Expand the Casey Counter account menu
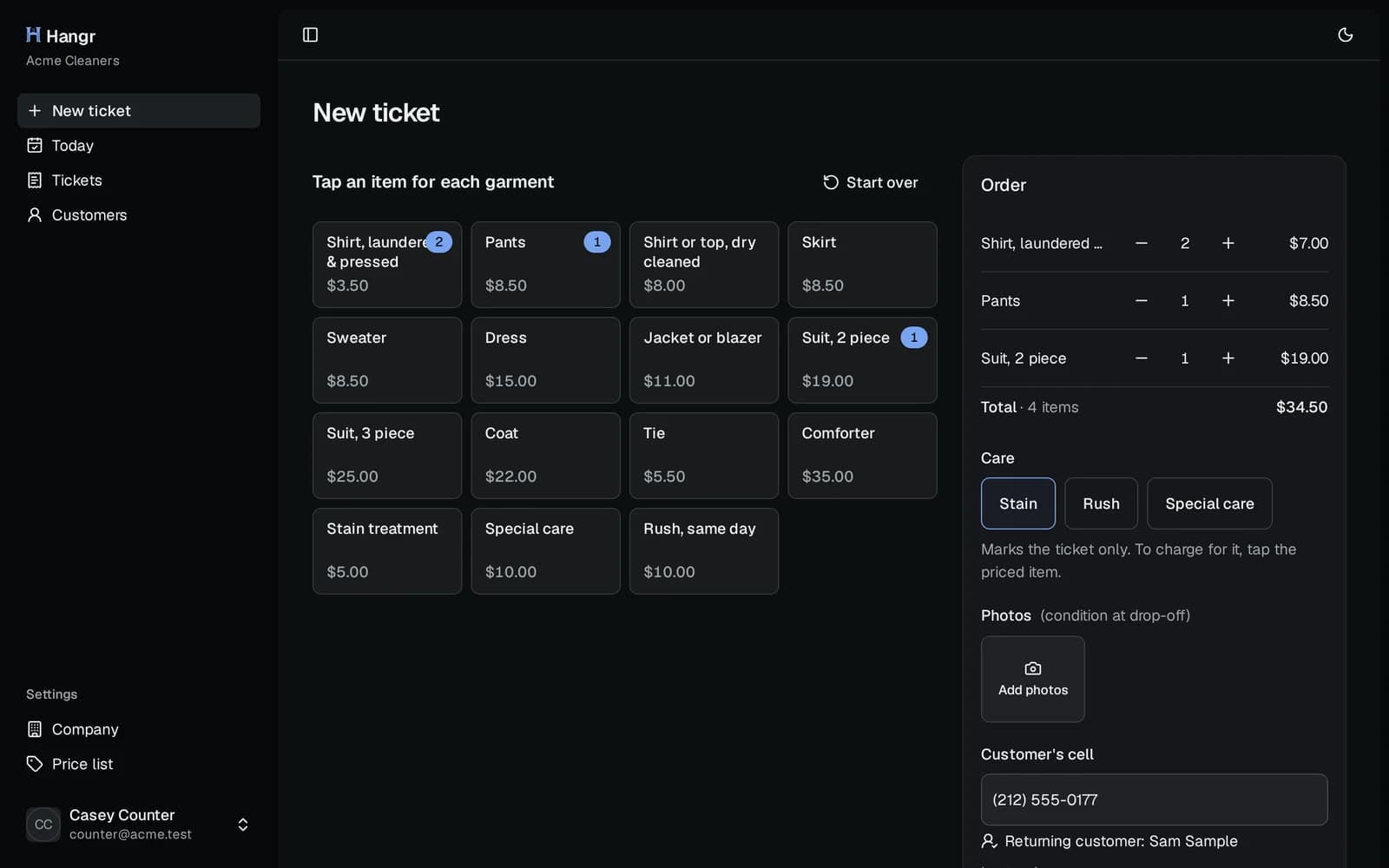Image resolution: width=1389 pixels, height=868 pixels. pyautogui.click(x=139, y=825)
